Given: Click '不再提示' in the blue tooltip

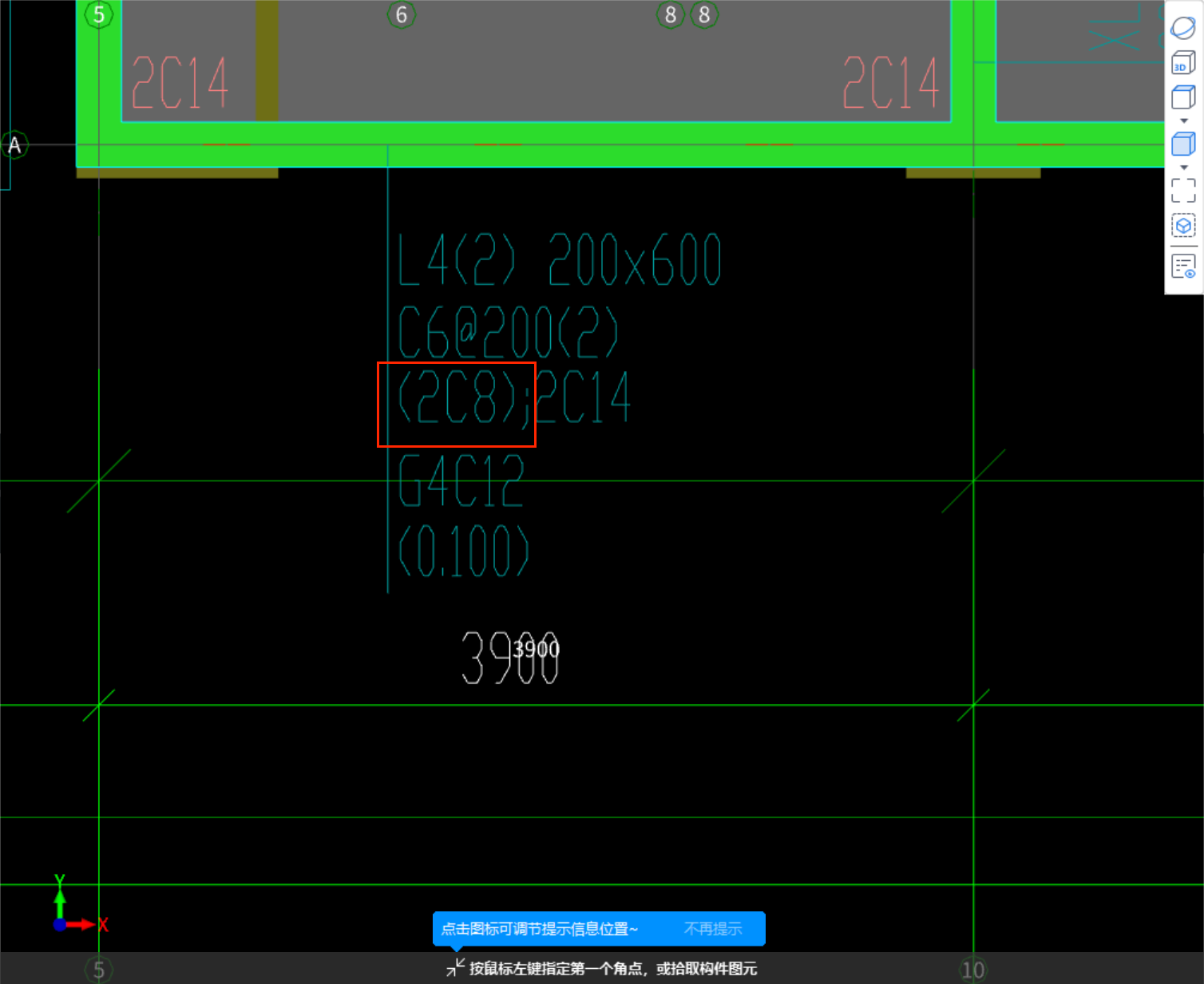Looking at the screenshot, I should 713,929.
